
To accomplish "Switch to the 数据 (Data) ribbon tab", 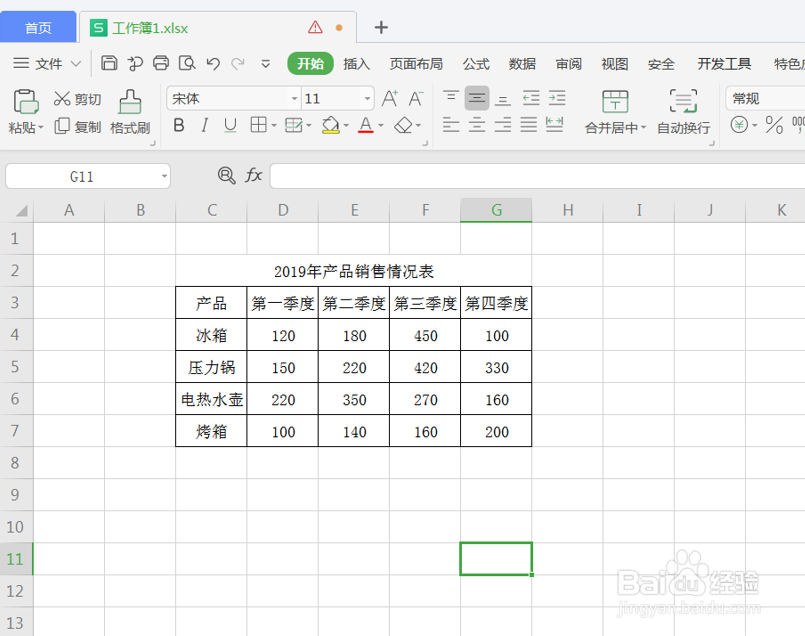I will (x=521, y=63).
